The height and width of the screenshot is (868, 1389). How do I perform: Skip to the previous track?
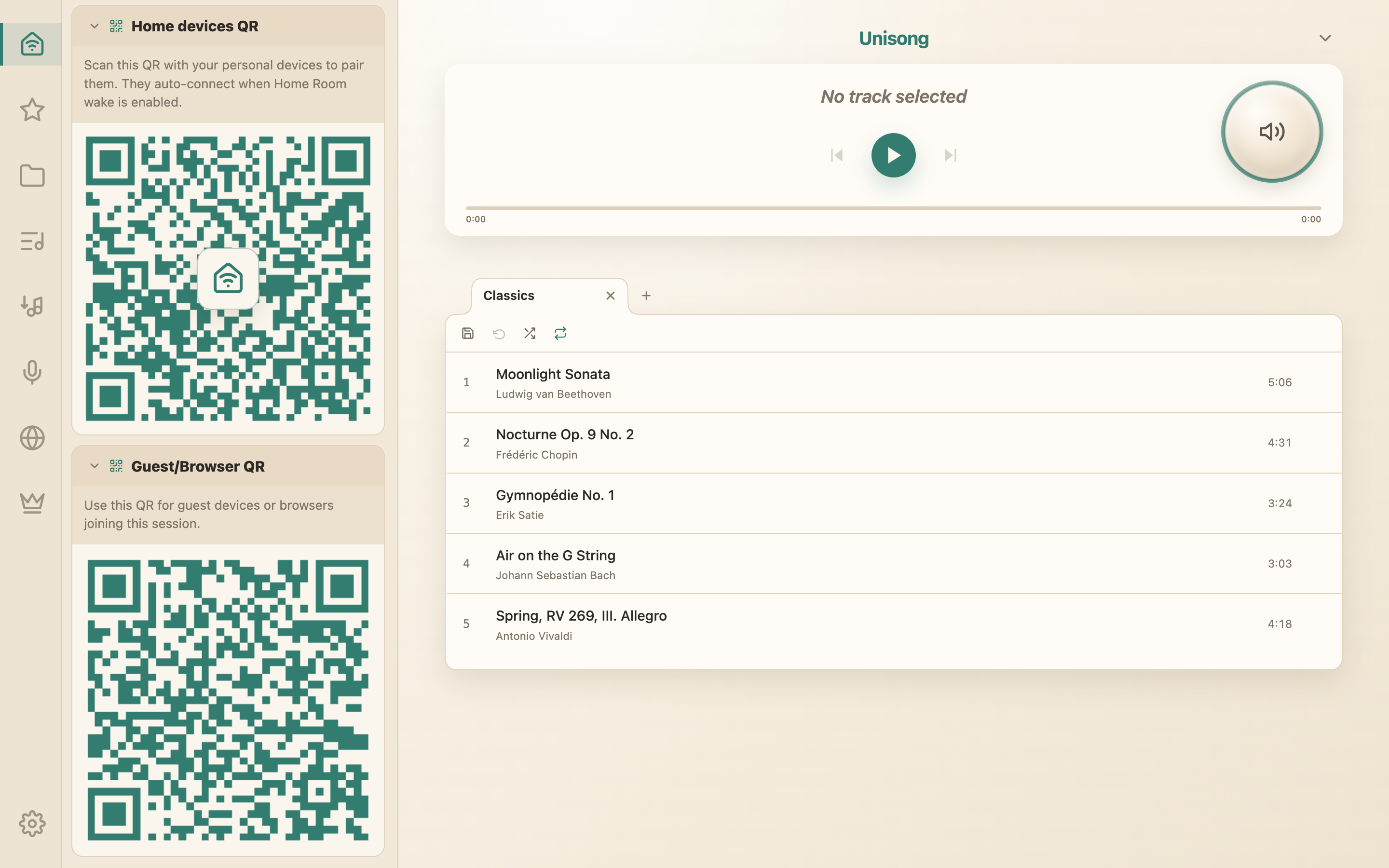[837, 155]
